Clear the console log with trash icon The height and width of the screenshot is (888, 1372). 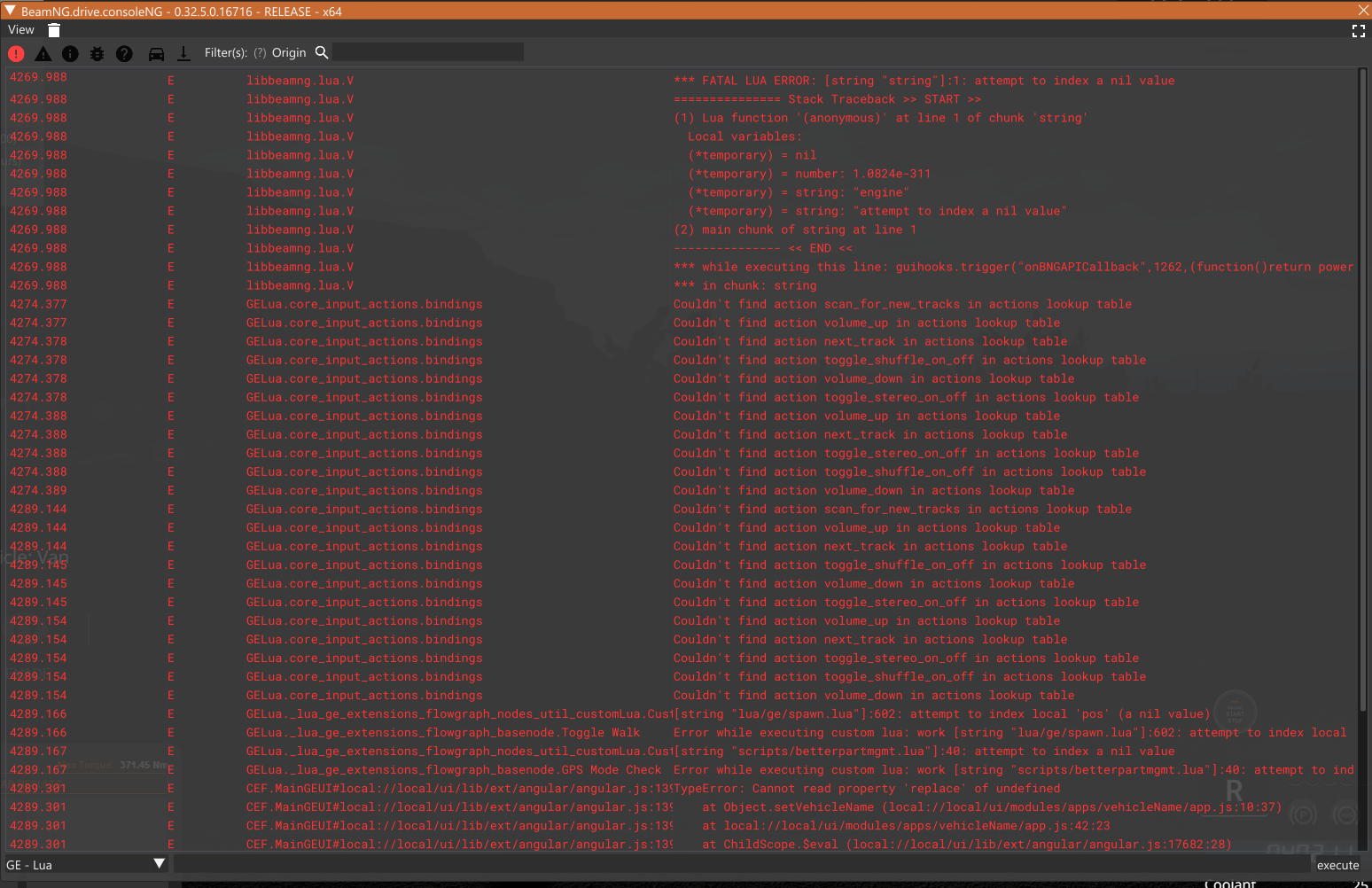54,30
